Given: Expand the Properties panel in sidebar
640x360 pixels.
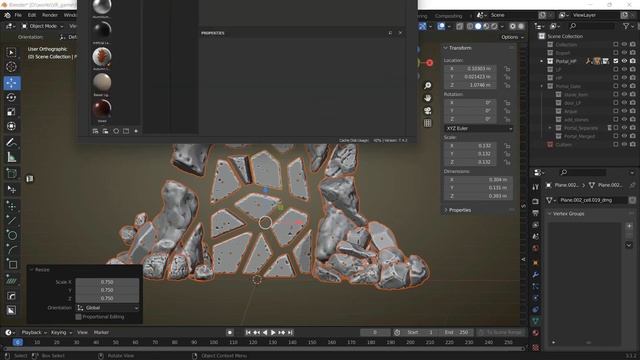Looking at the screenshot, I should [446, 210].
